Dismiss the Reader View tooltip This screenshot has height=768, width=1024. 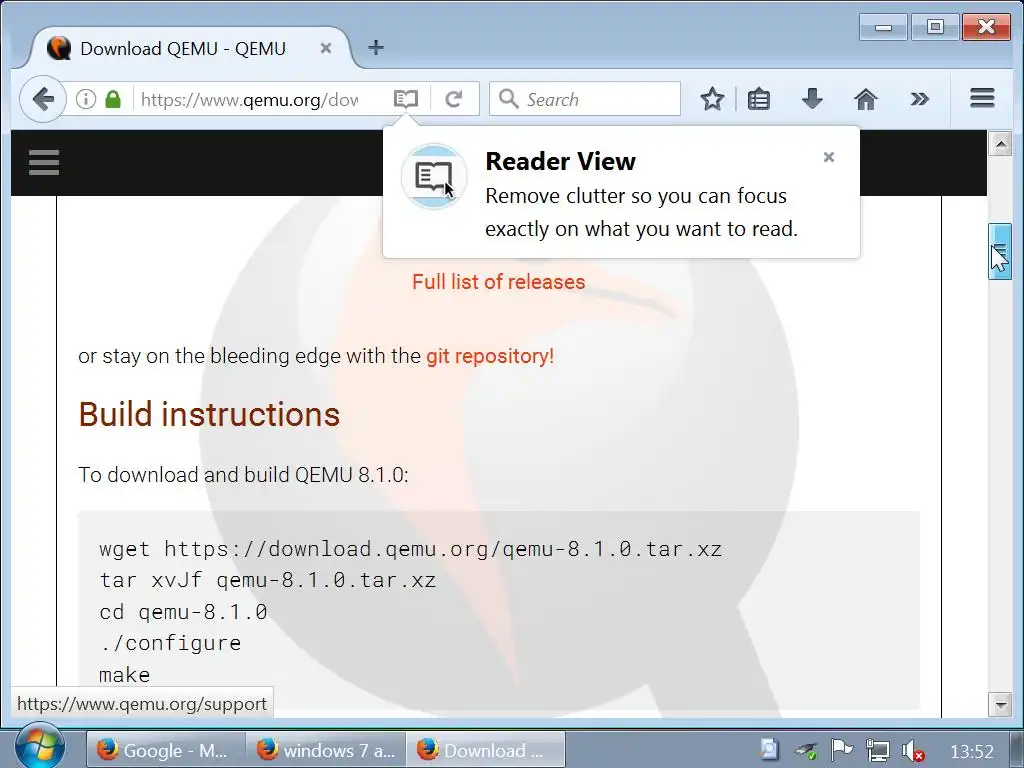[x=829, y=157]
